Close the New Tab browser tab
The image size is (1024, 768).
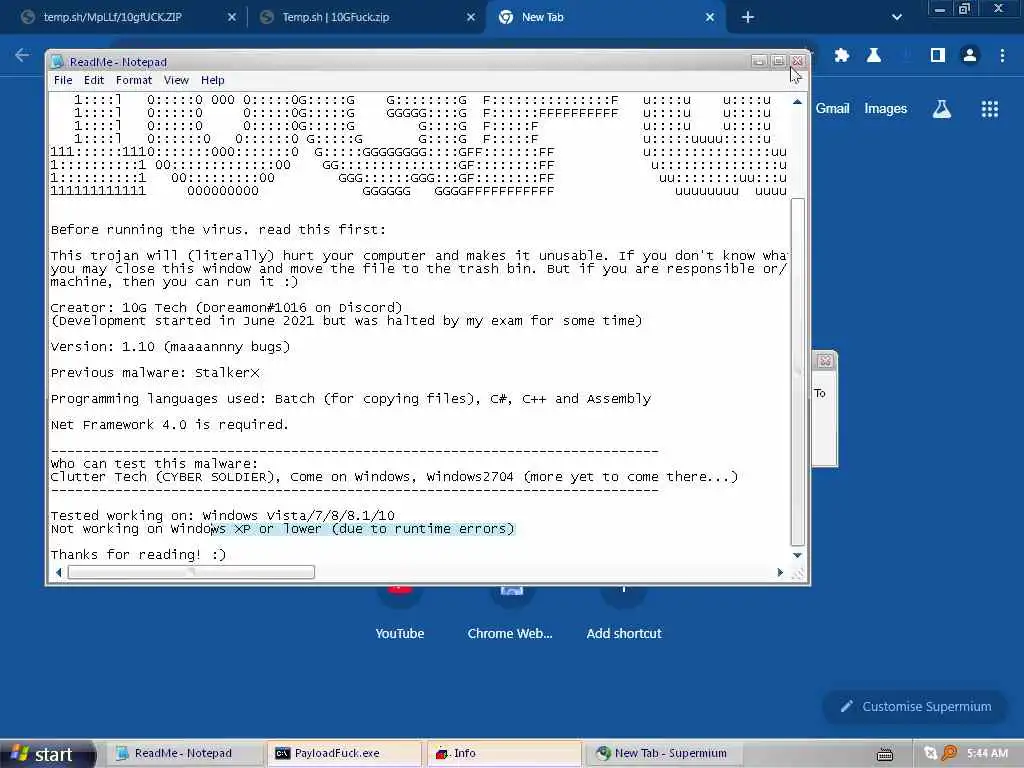[x=710, y=18]
